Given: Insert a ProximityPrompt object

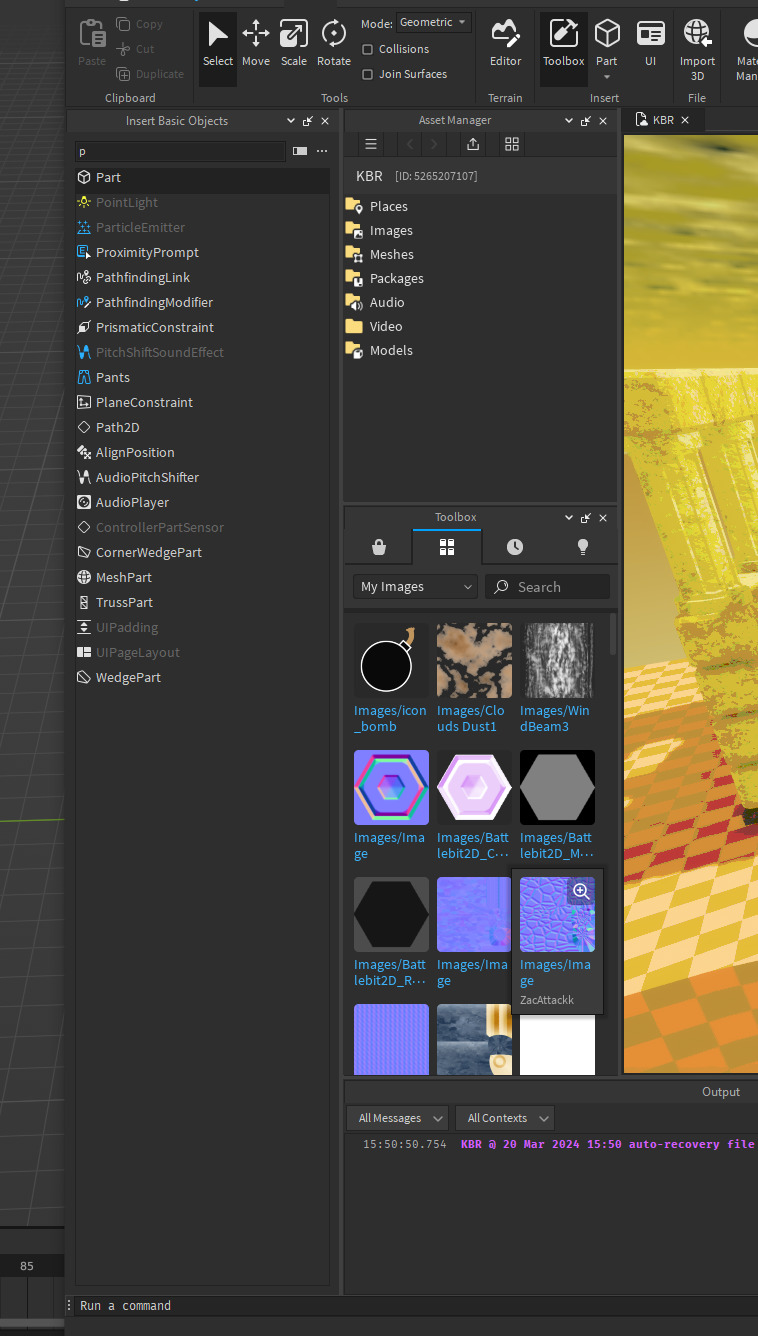Looking at the screenshot, I should 147,252.
